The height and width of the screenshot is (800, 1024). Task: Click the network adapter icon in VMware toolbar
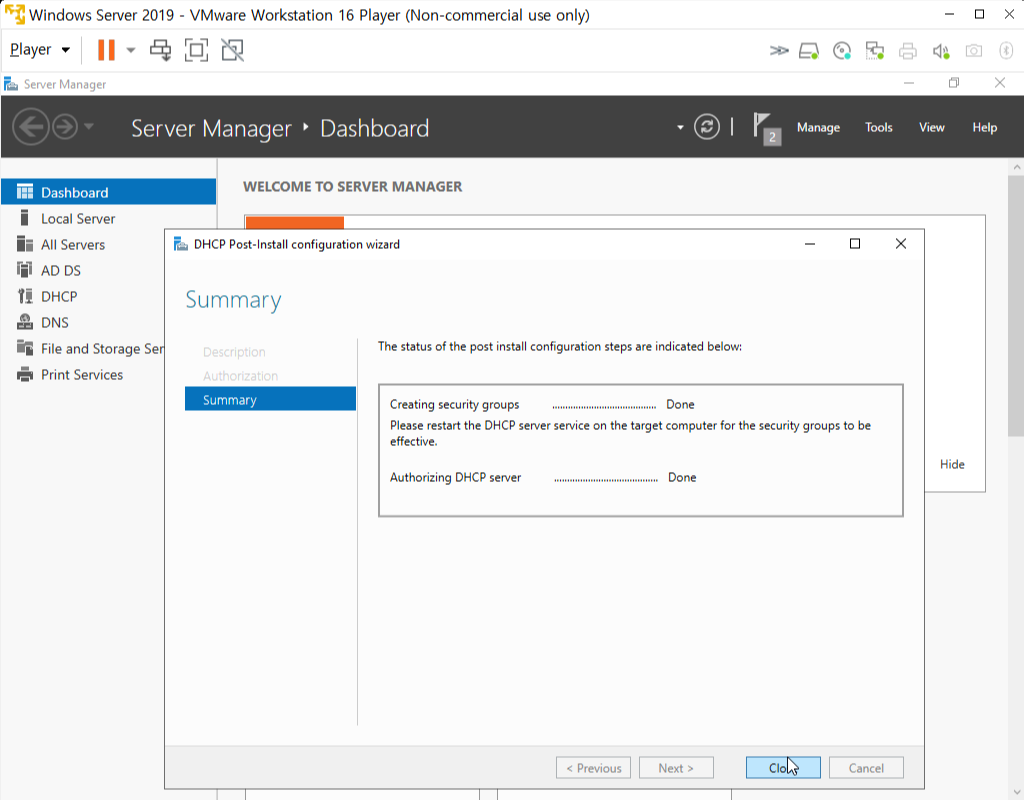pos(874,51)
